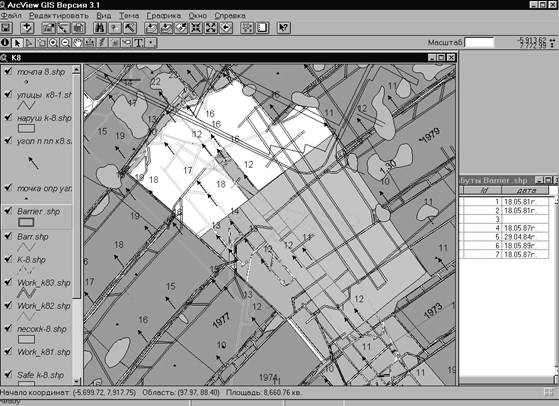Activate the Pointer arrow tool
The image size is (559, 406).
17,43
